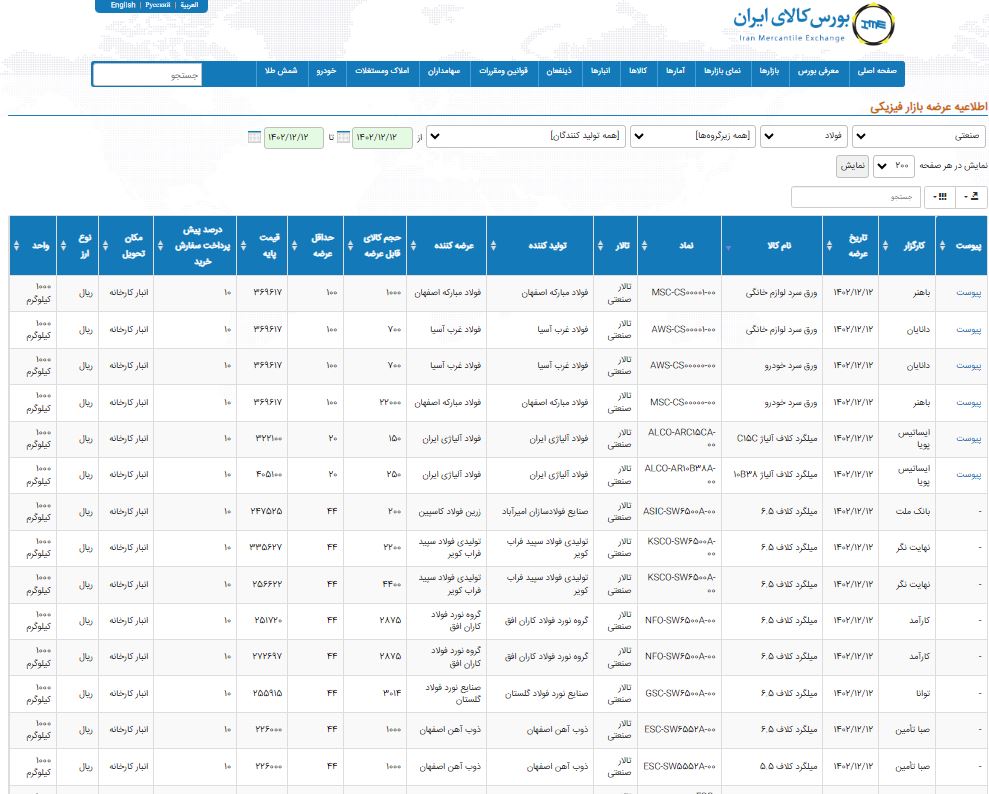This screenshot has height=794, width=989.
Task: Click the end date field after تا
Action: (x=293, y=137)
